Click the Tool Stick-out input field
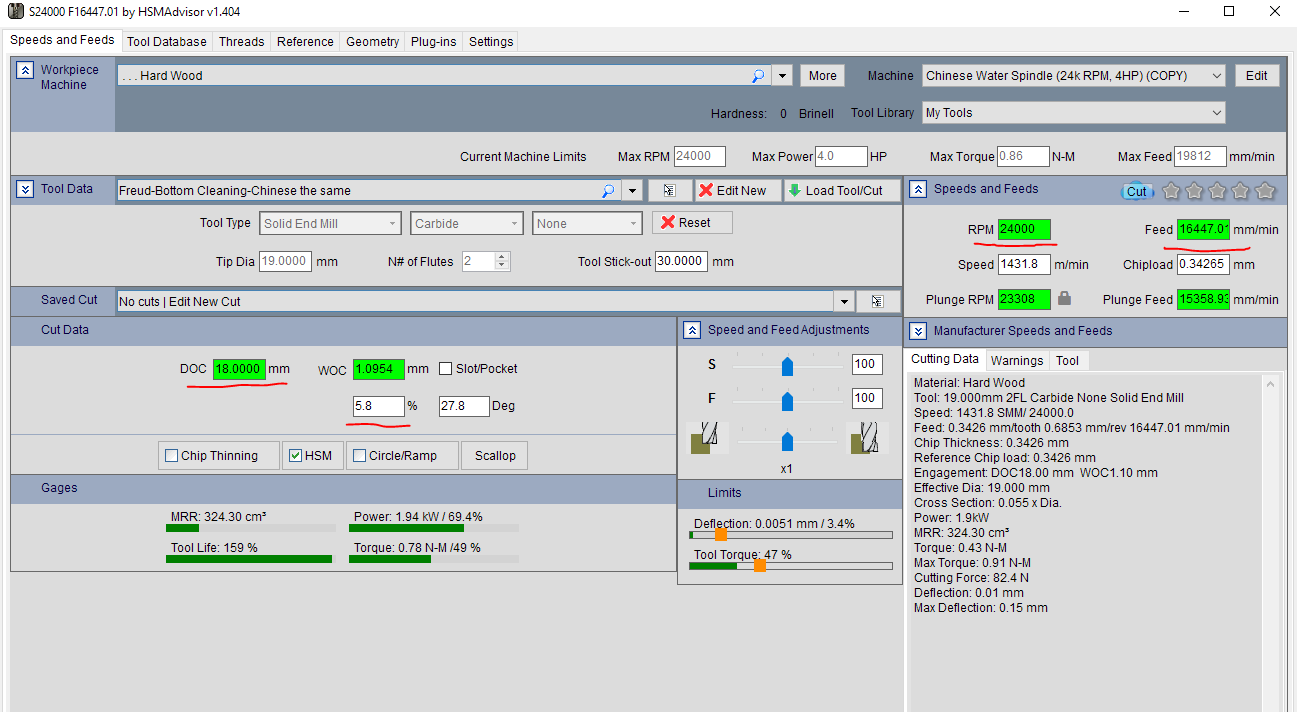Viewport: 1297px width, 712px height. (681, 262)
